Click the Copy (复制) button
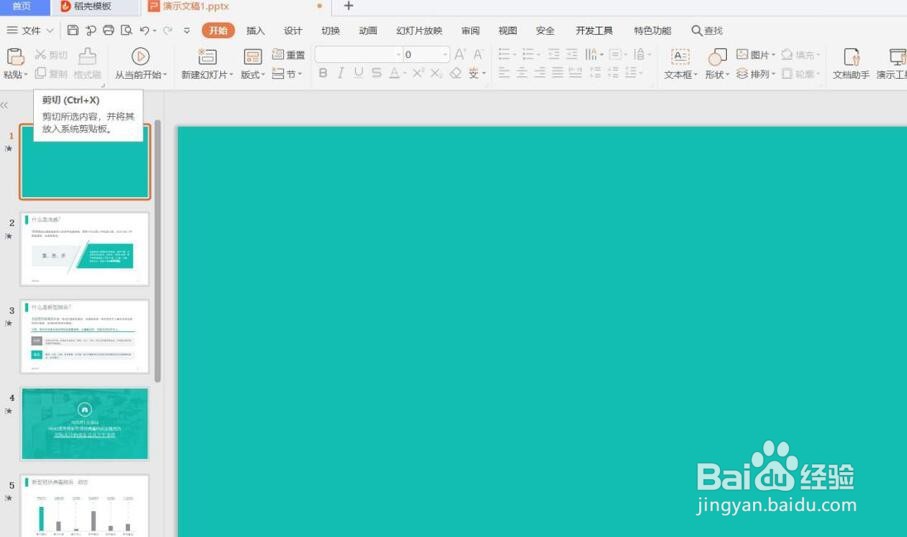The height and width of the screenshot is (537, 907). coord(51,73)
